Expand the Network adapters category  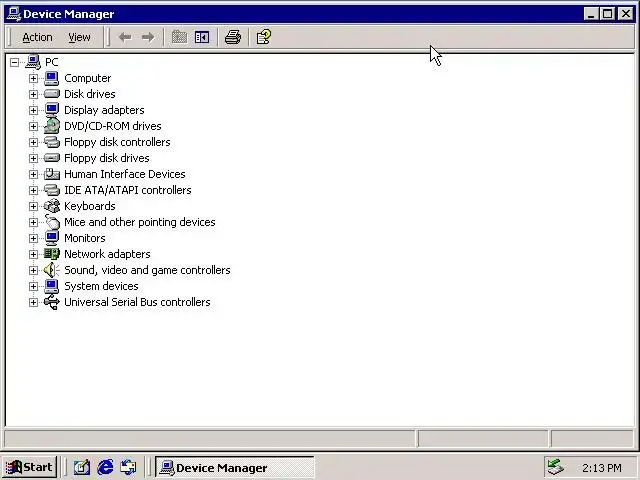(33, 254)
